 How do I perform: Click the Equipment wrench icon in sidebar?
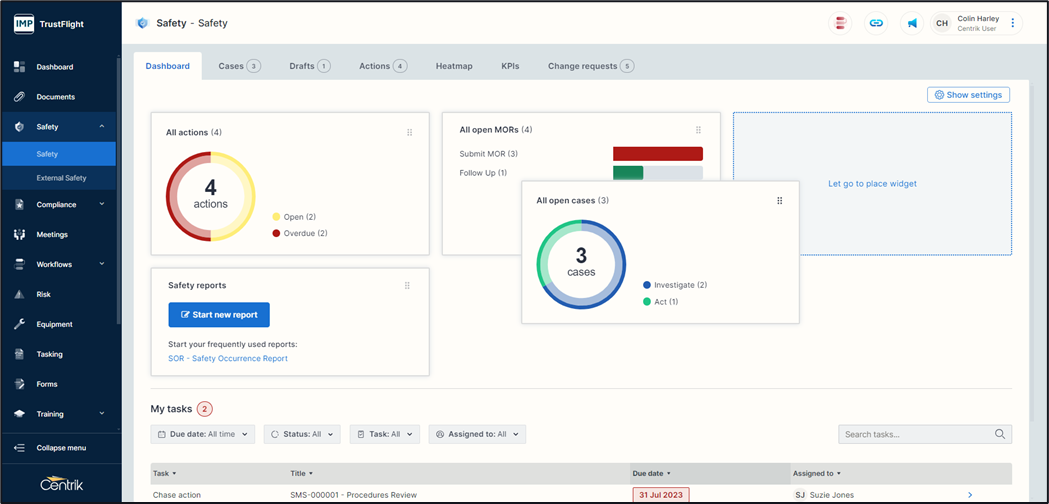[19, 324]
